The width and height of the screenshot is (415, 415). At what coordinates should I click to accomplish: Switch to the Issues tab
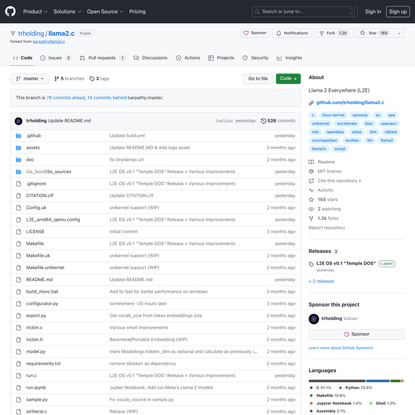[55, 58]
